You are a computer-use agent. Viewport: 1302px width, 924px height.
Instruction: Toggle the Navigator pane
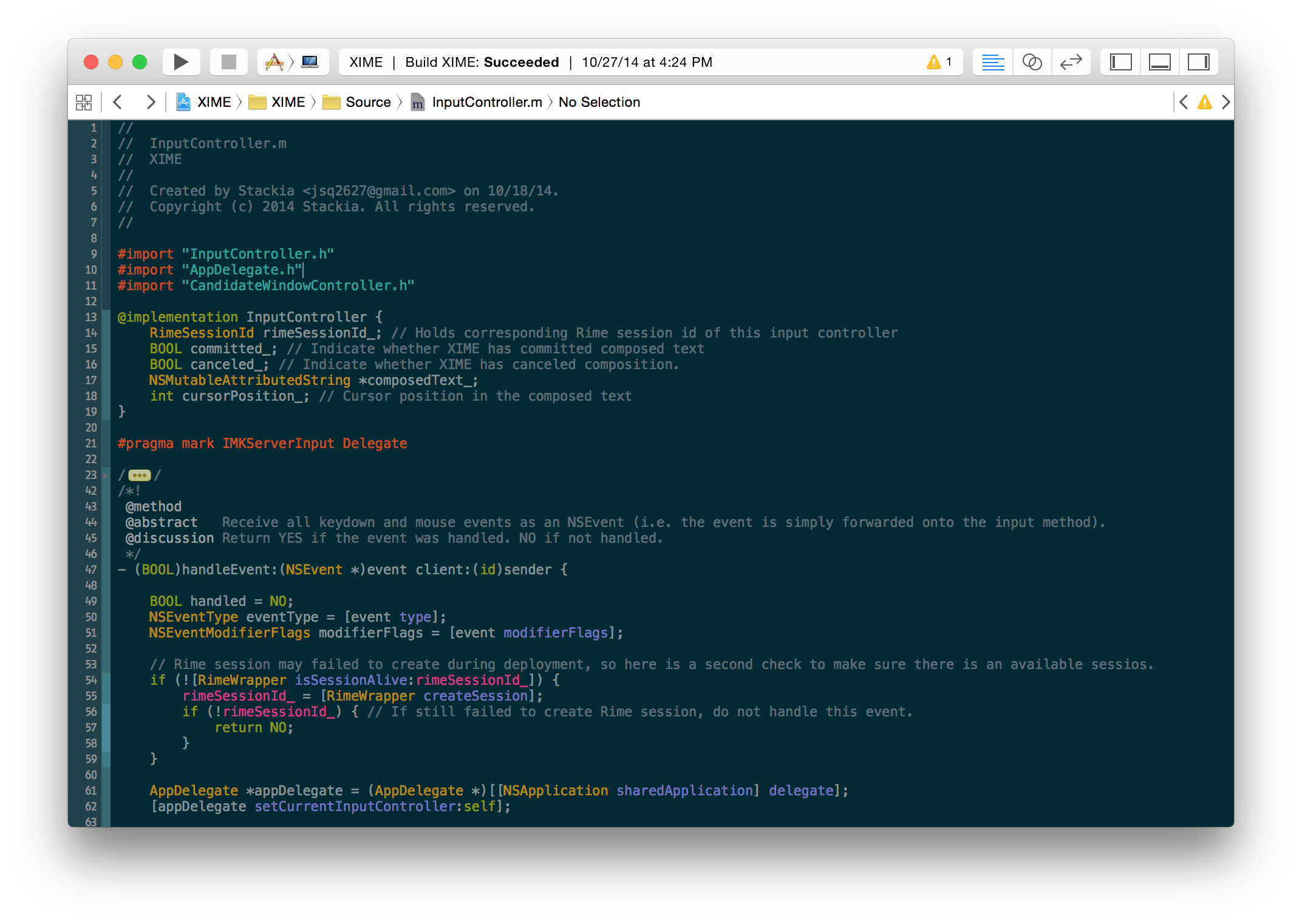coord(1120,62)
